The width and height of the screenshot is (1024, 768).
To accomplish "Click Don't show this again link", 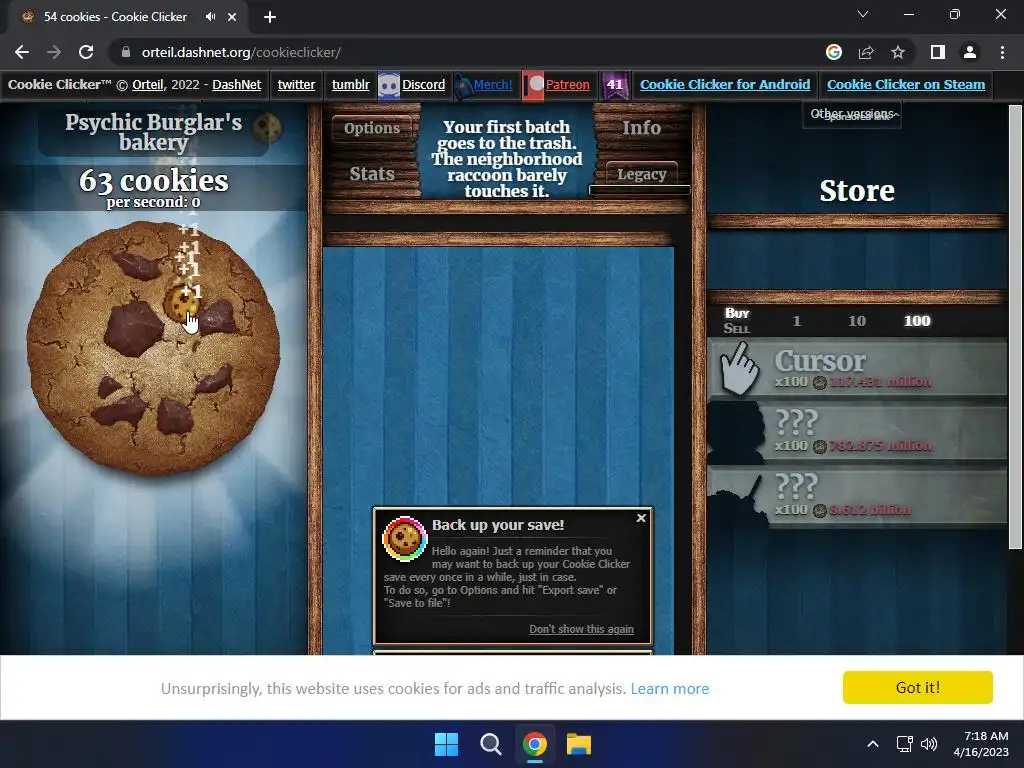I will click(581, 629).
